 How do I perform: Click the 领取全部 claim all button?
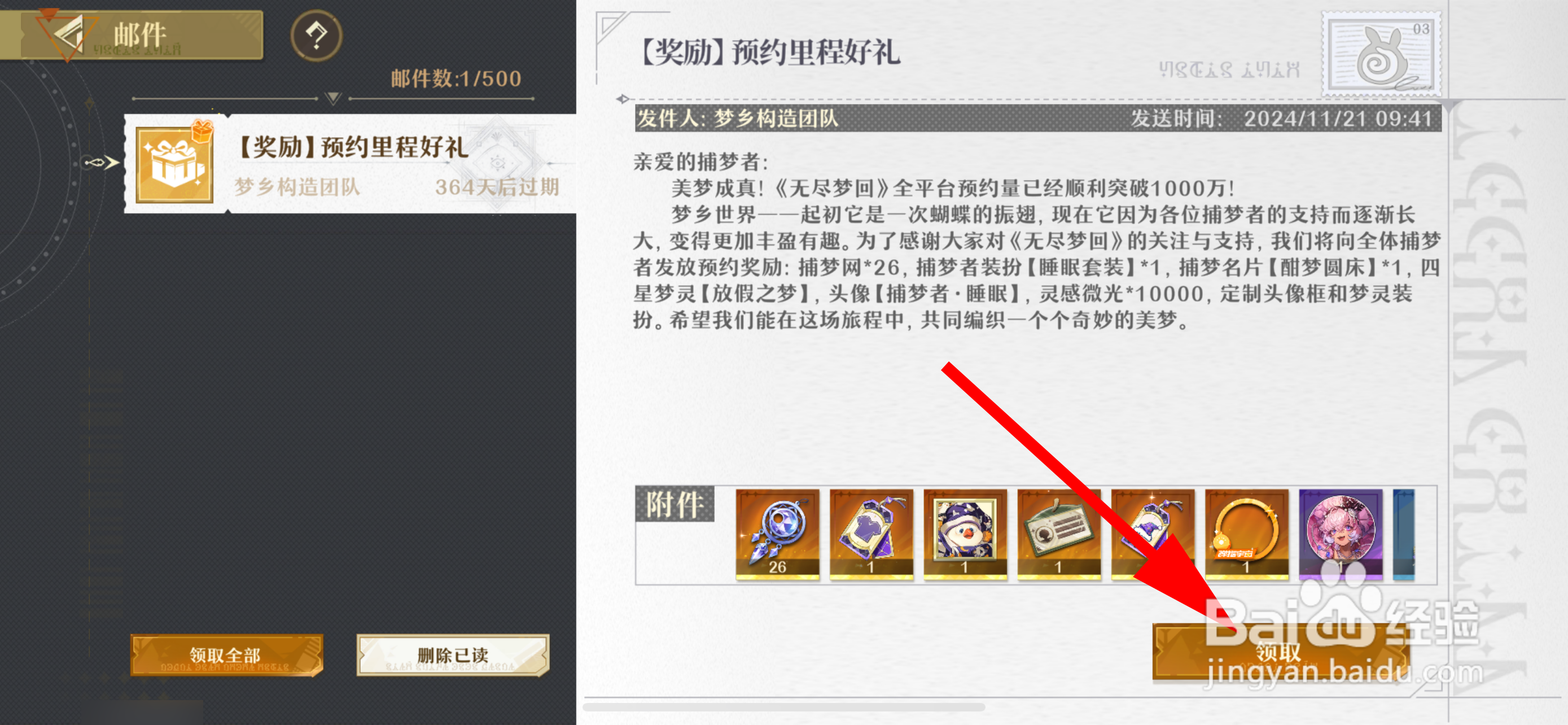click(x=226, y=655)
